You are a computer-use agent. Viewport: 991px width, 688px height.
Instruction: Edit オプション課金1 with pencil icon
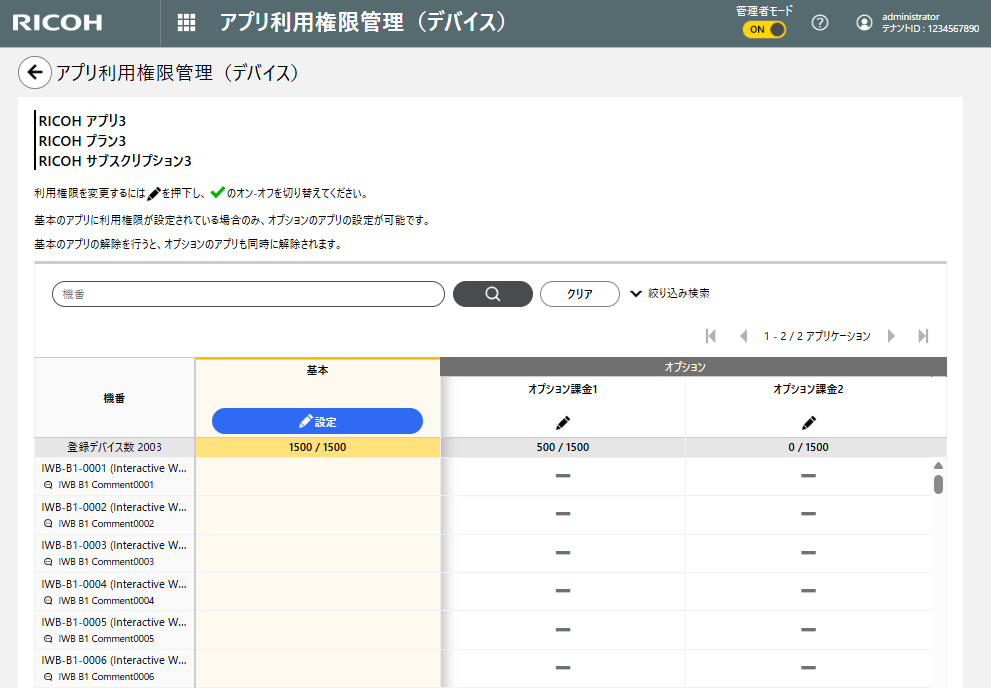point(563,422)
